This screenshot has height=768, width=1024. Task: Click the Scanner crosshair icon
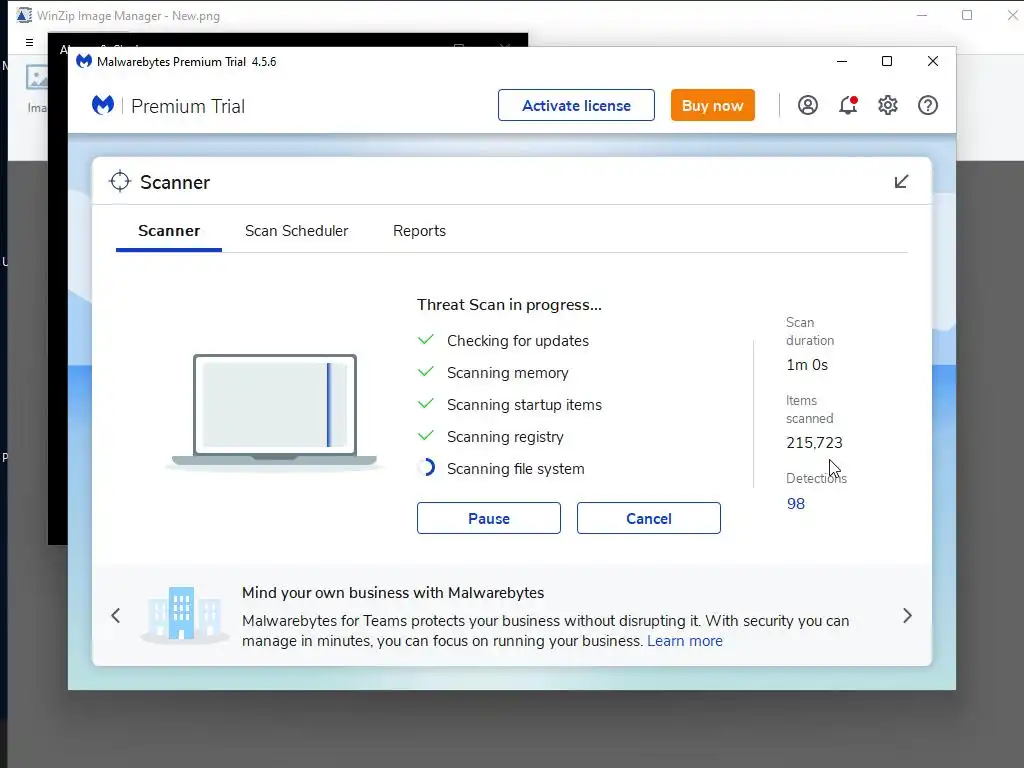(x=120, y=182)
